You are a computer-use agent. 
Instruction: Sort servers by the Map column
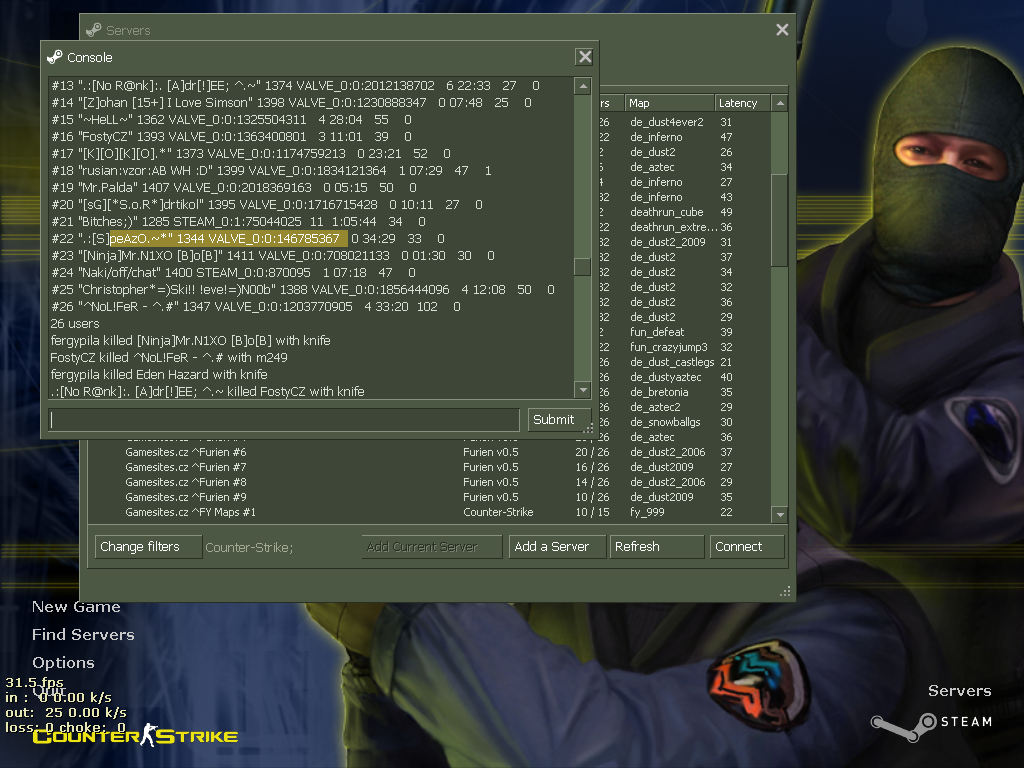point(668,103)
